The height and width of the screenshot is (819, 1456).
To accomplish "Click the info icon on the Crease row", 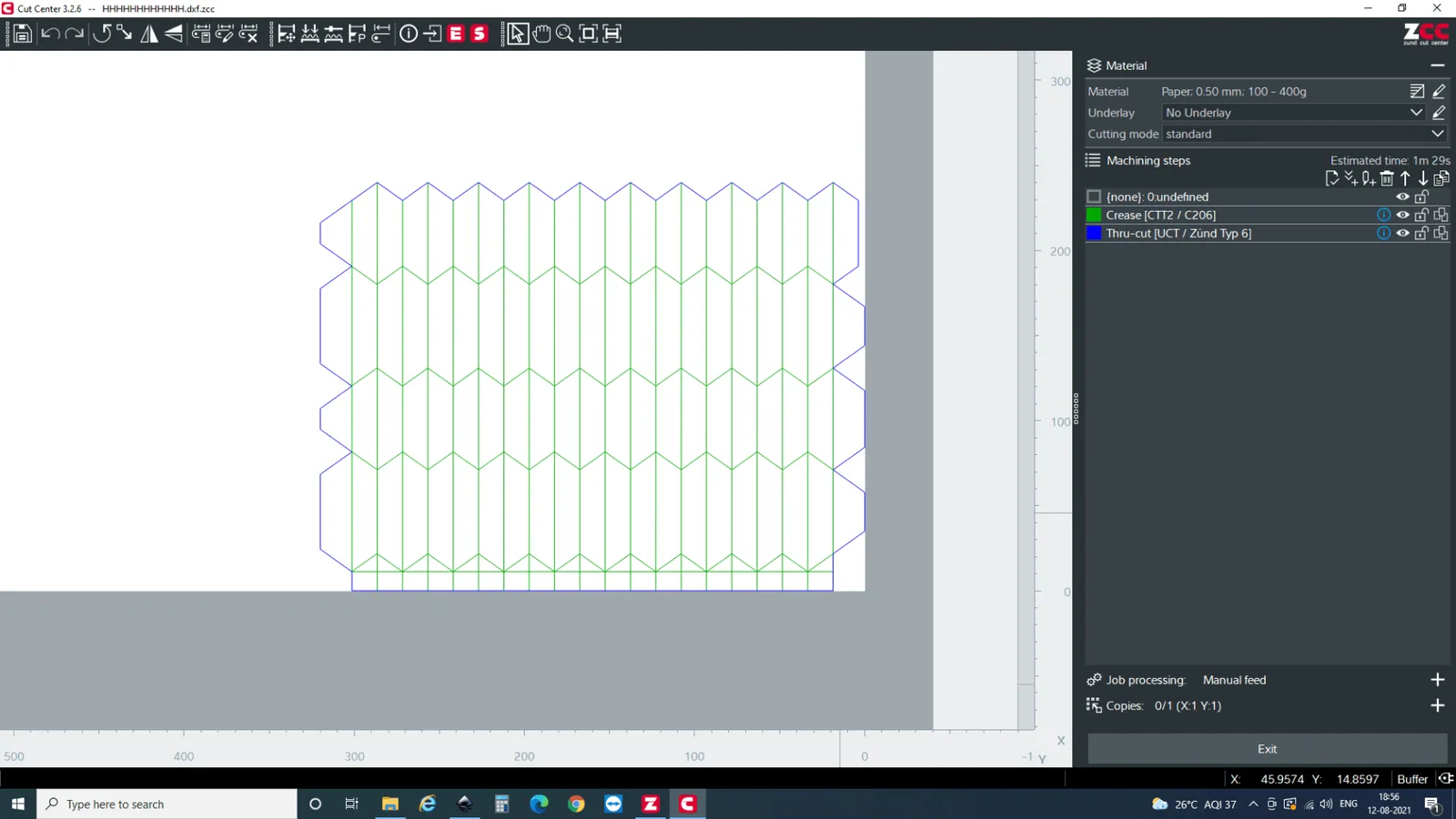I will (x=1383, y=215).
